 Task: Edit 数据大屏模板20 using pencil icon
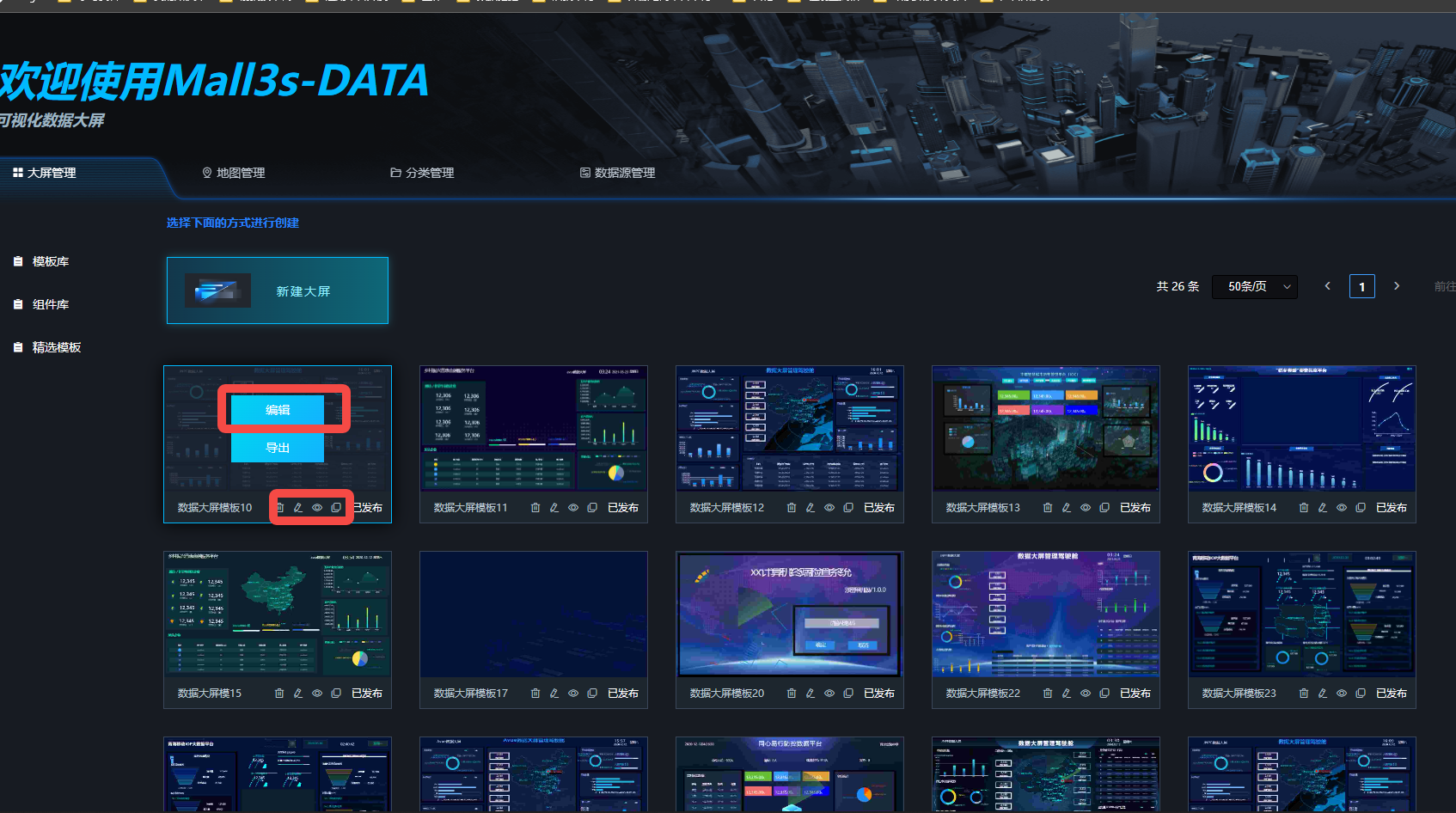click(x=811, y=694)
